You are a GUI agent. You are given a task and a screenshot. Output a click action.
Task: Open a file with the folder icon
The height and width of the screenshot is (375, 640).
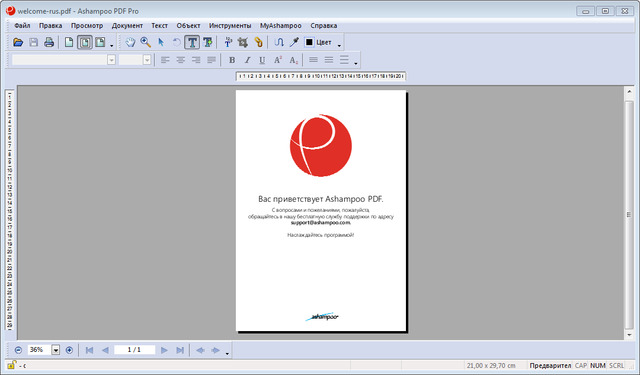(18, 42)
